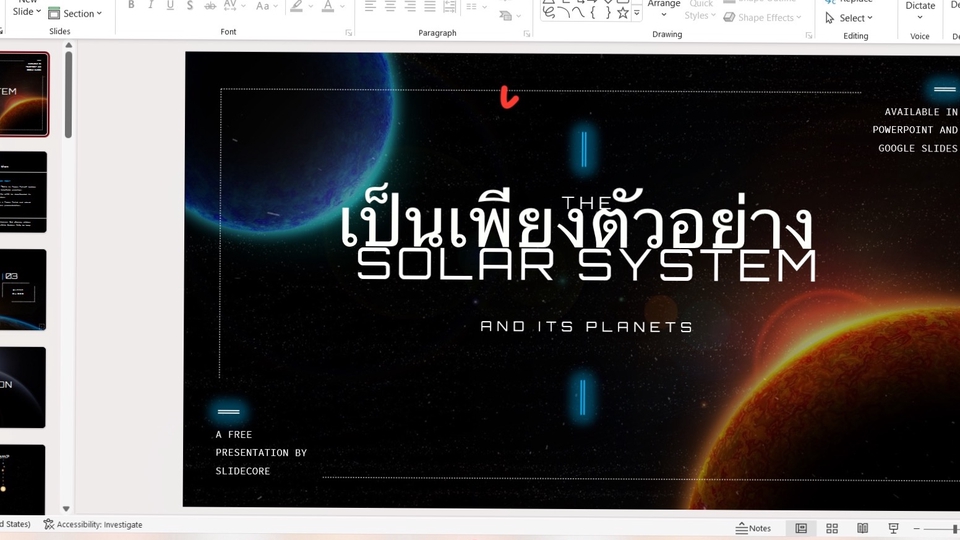Align text left
Image resolution: width=960 pixels, height=540 pixels.
click(x=370, y=6)
